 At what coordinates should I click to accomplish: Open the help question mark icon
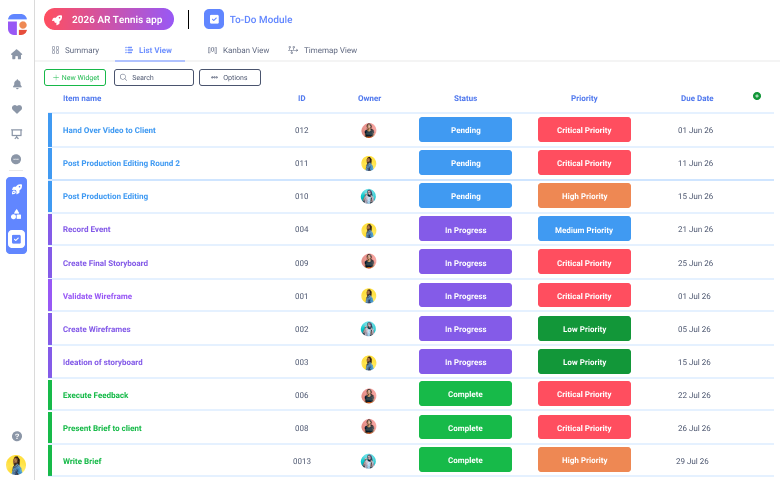(16, 436)
